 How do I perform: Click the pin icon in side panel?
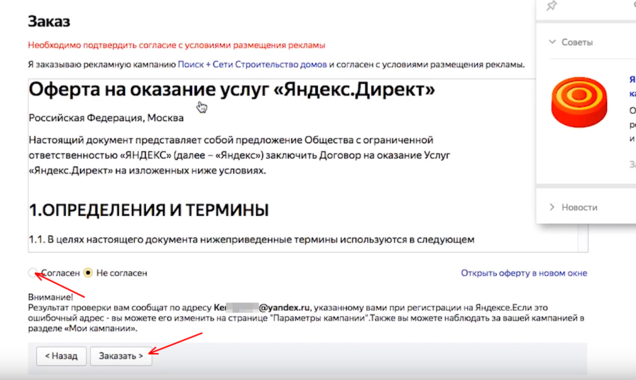click(552, 6)
